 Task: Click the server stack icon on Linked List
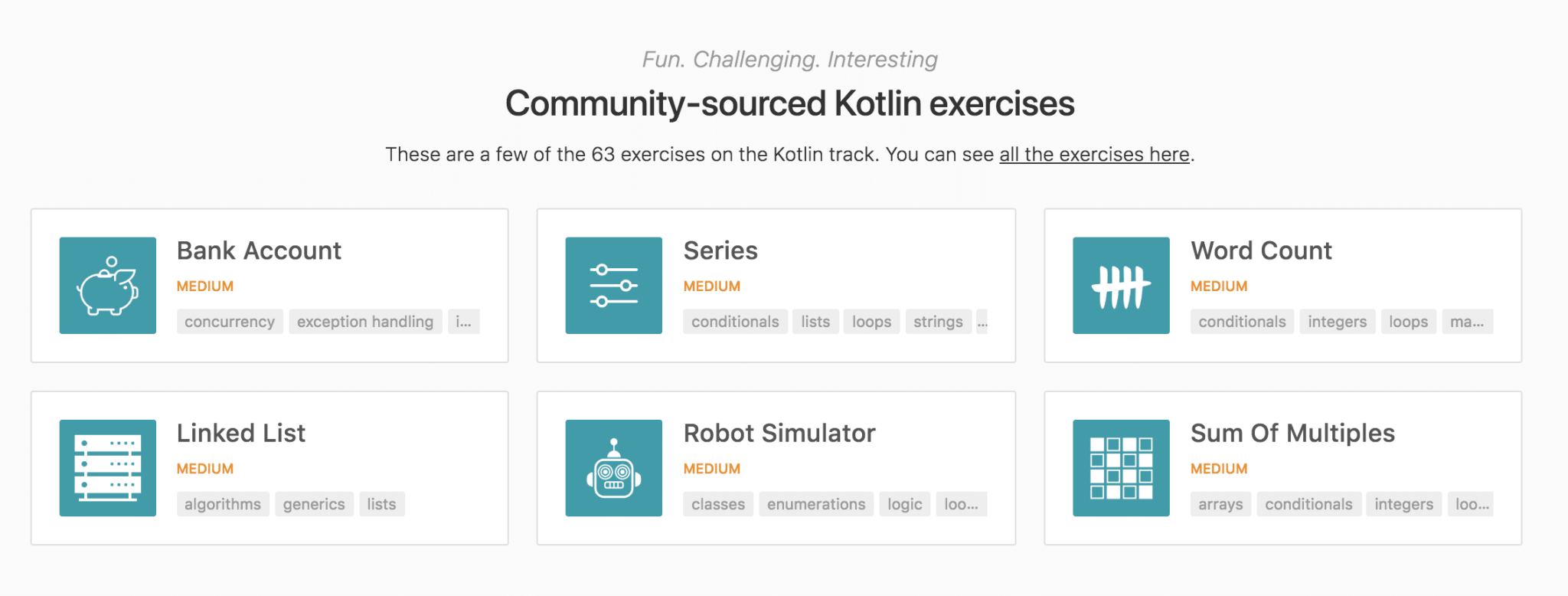(107, 467)
